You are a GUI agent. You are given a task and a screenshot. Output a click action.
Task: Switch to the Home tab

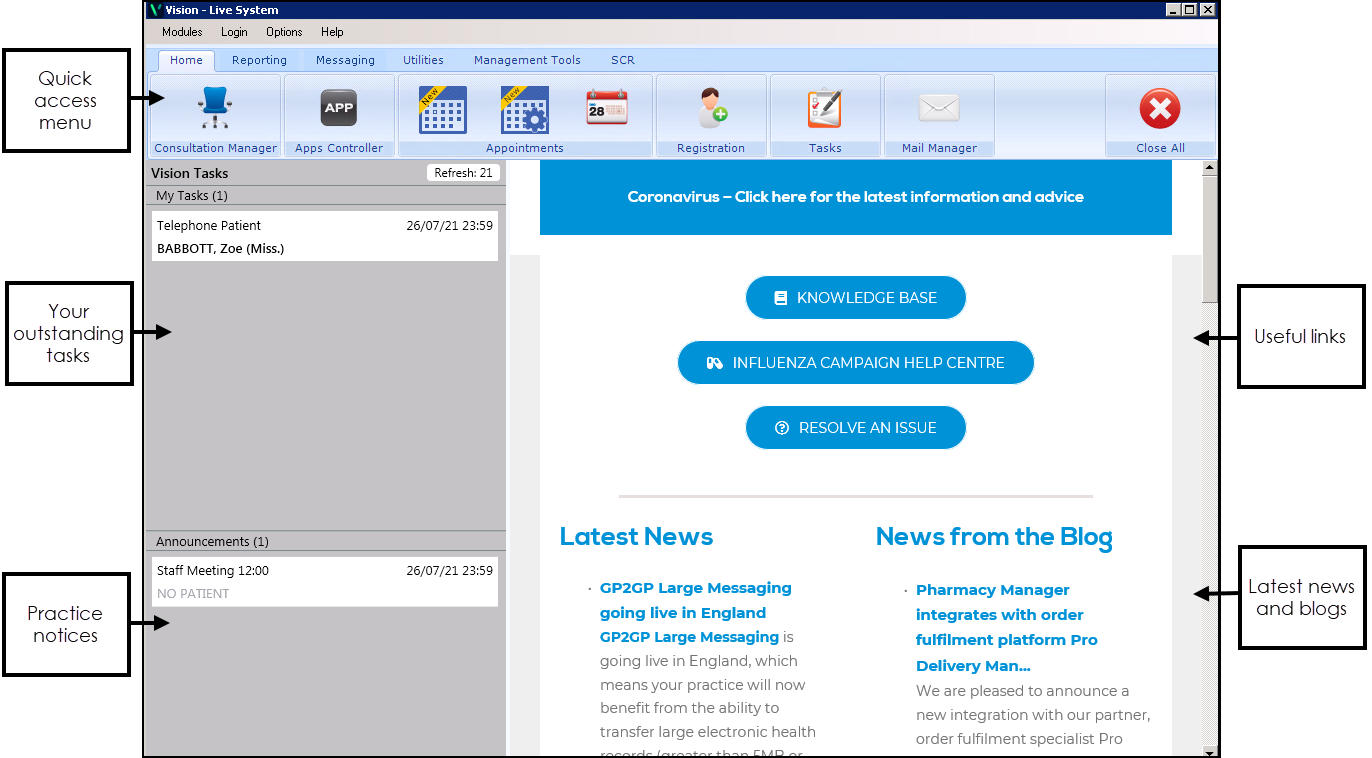[x=187, y=60]
